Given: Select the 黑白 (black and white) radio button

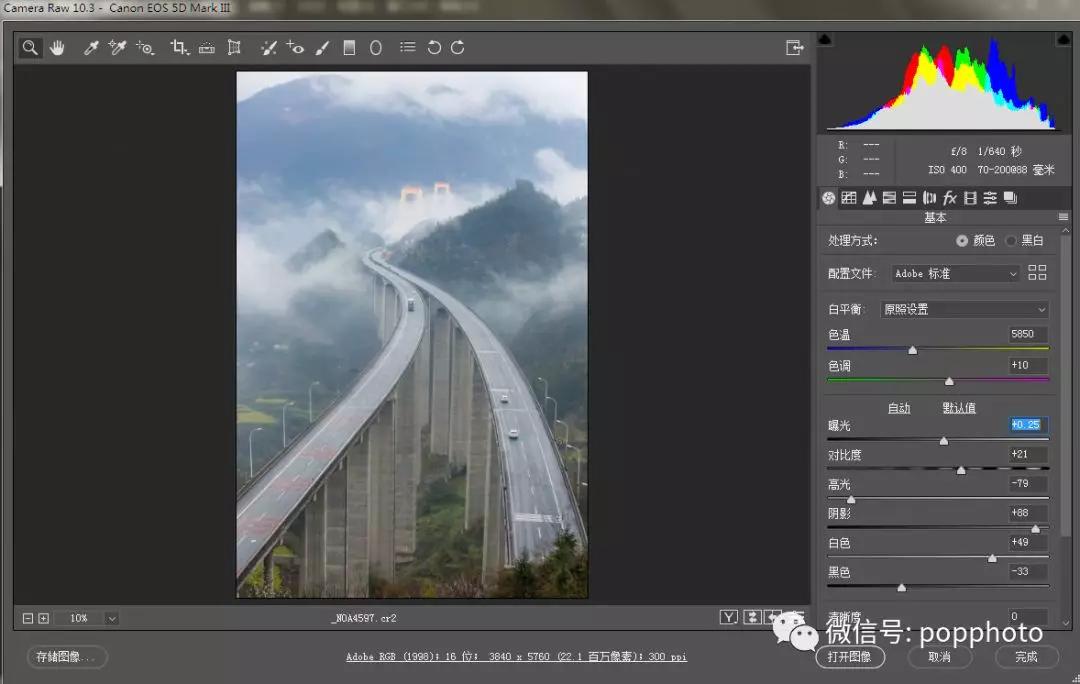Looking at the screenshot, I should [x=1010, y=241].
